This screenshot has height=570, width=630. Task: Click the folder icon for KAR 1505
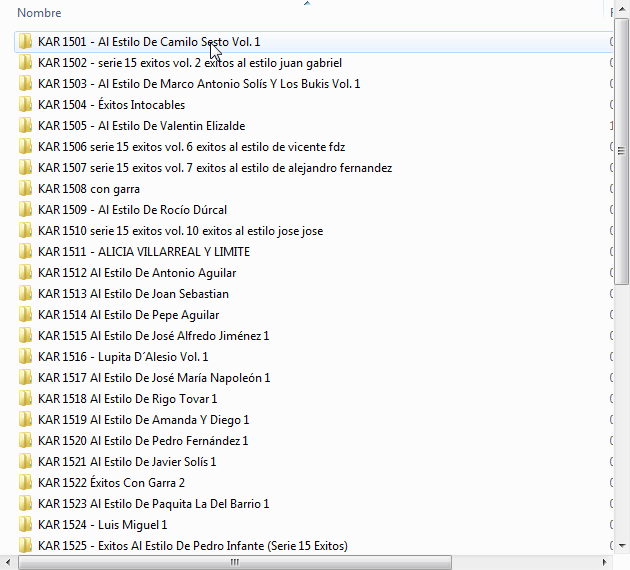coord(25,125)
